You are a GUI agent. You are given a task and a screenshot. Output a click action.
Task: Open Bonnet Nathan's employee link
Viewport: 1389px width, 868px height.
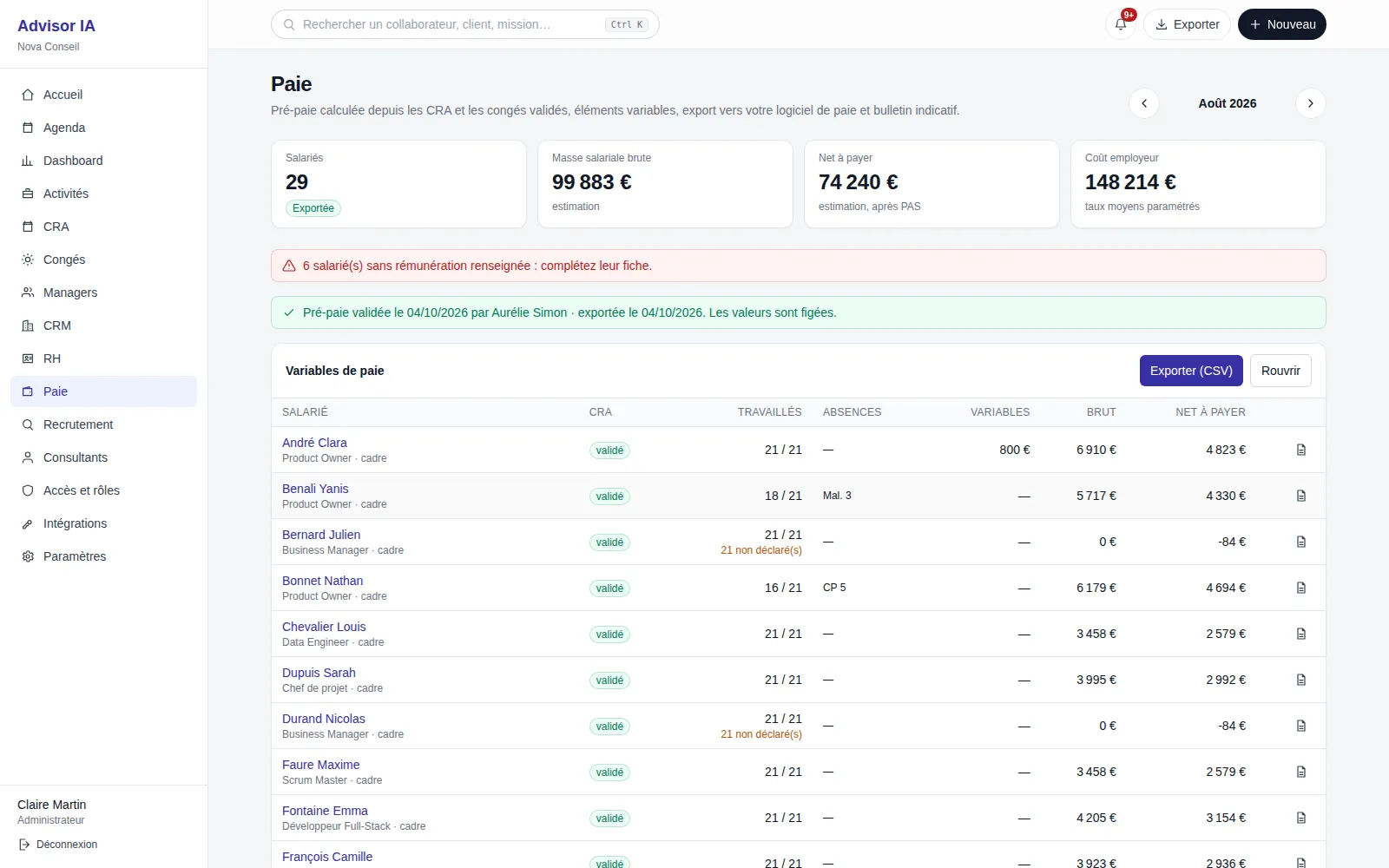pos(322,581)
